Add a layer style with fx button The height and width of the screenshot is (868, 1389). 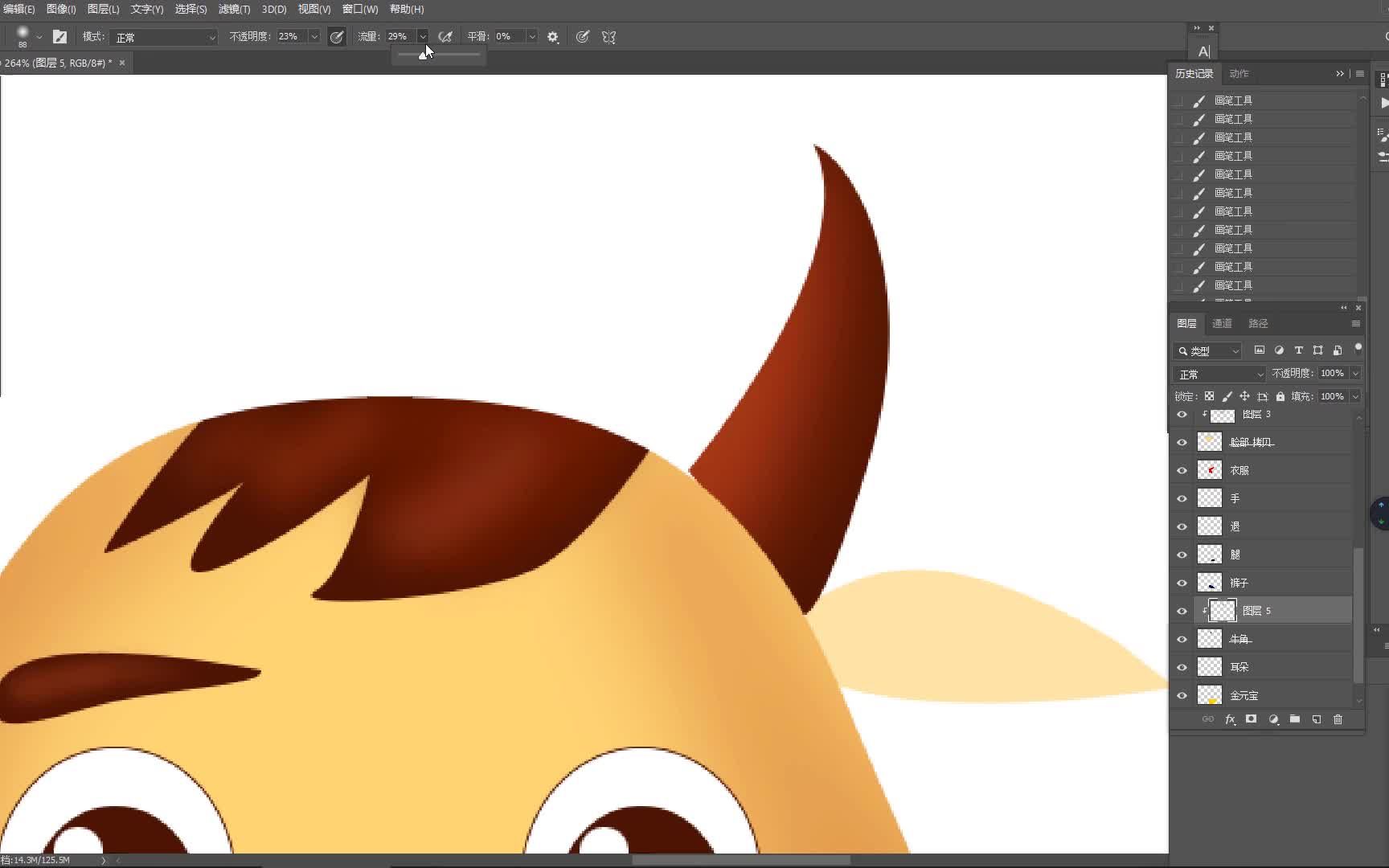point(1230,719)
